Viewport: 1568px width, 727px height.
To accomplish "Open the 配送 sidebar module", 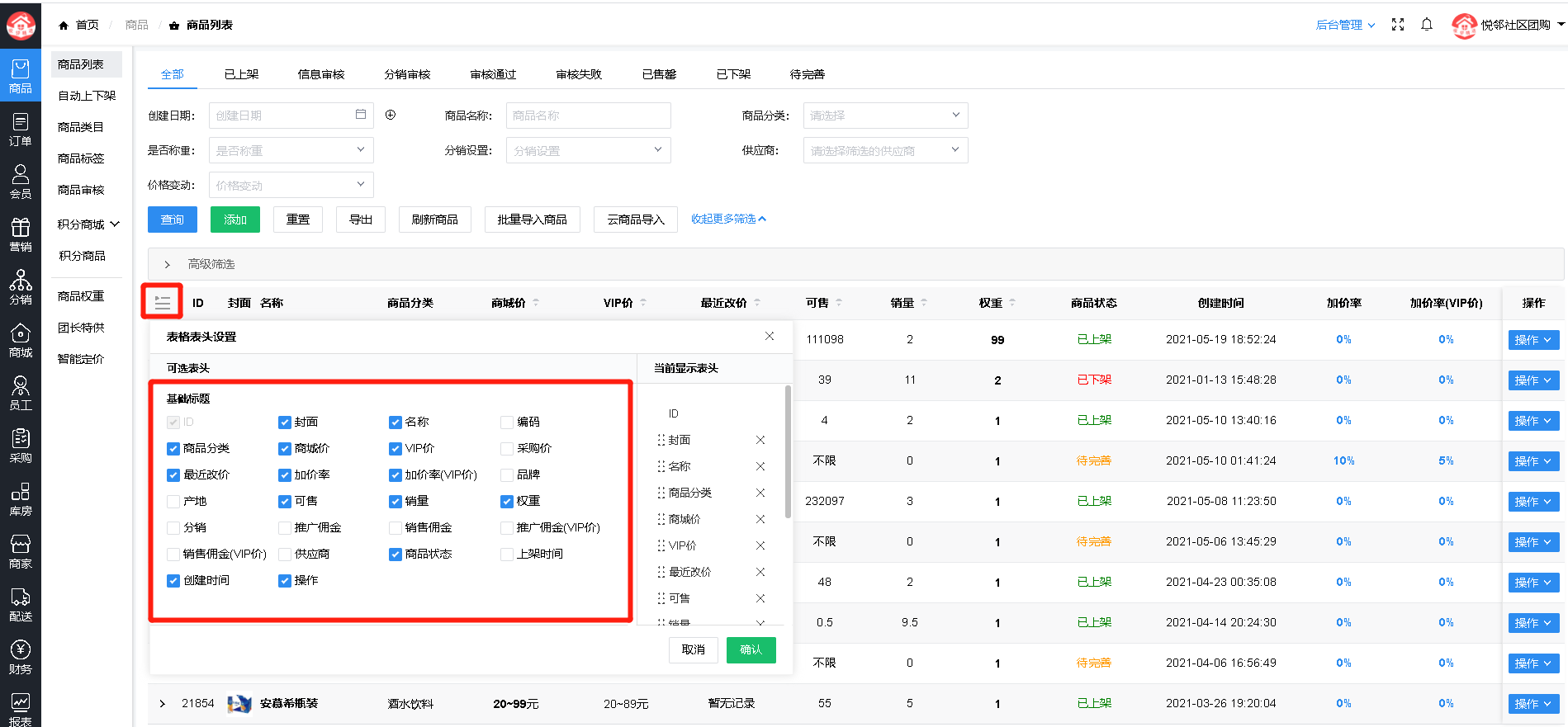I will (21, 605).
